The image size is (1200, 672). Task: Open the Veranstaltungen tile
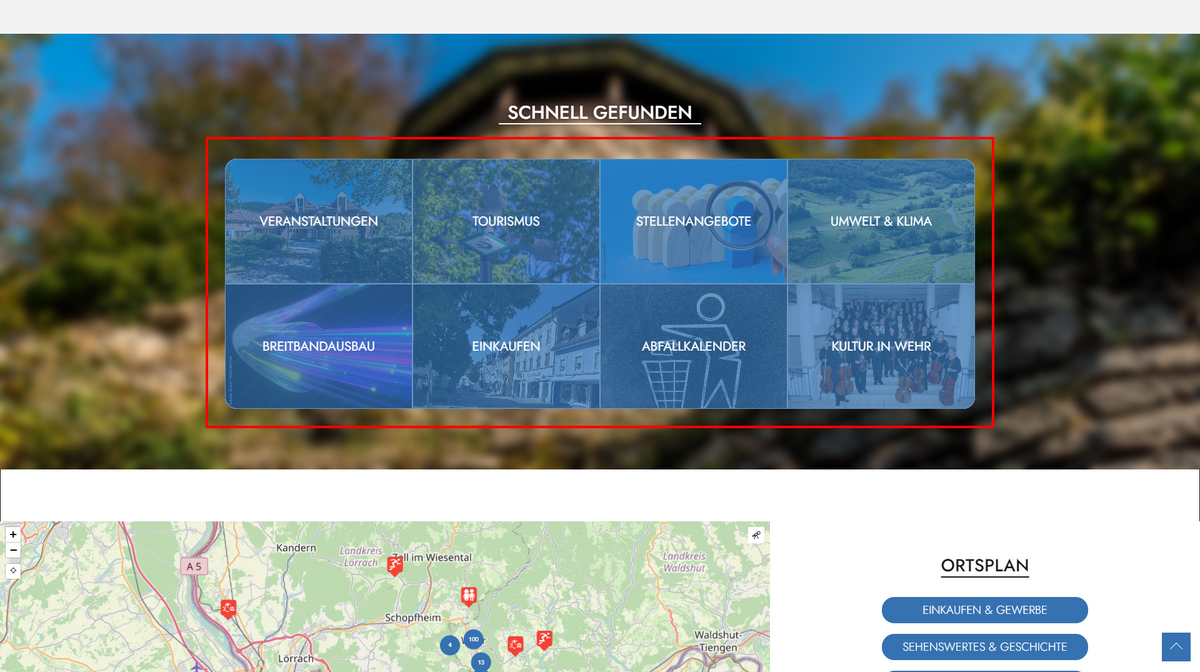coord(319,221)
